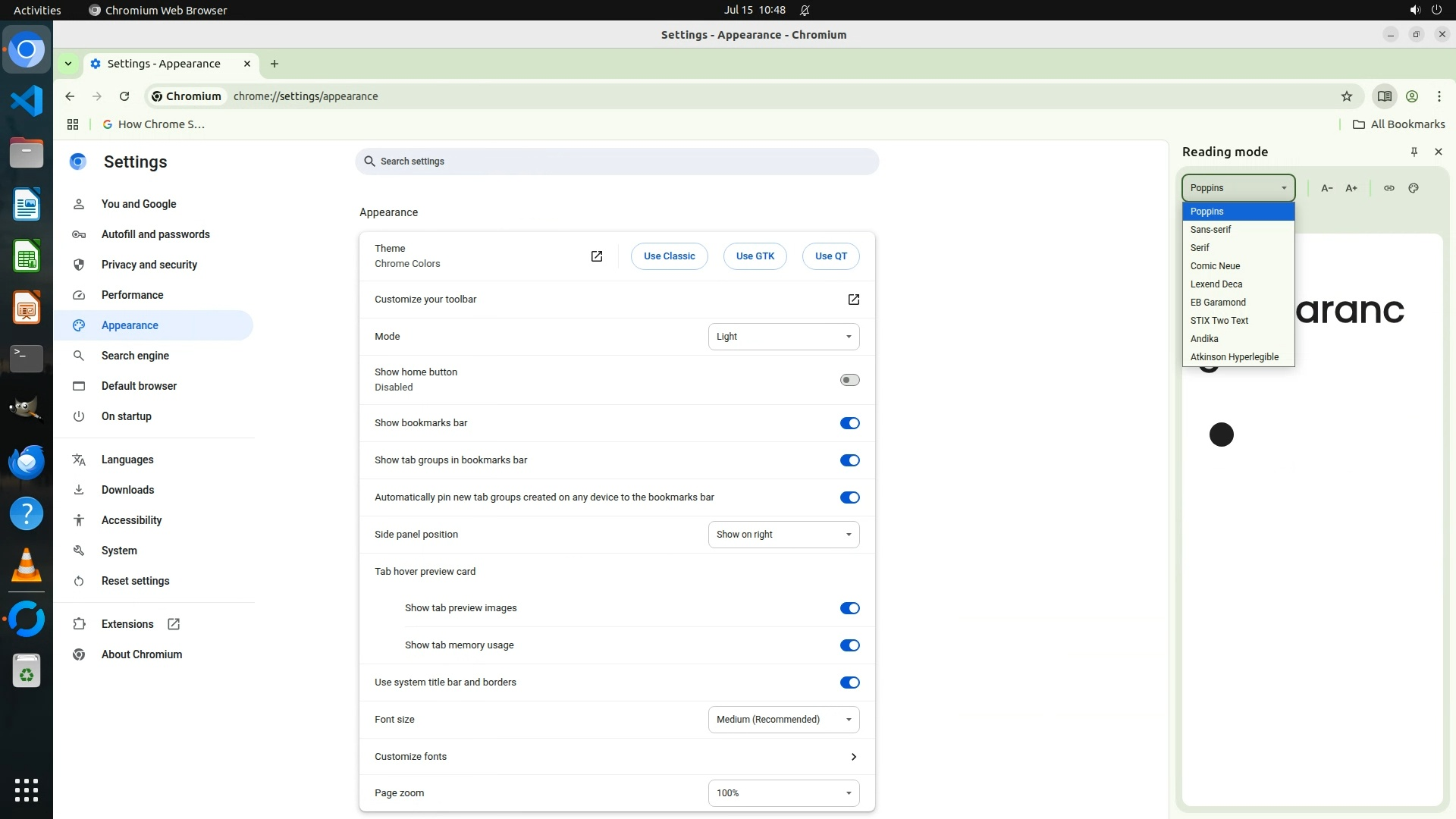1456x819 pixels.
Task: Open reading mode color theme palette icon
Action: coord(1414,188)
